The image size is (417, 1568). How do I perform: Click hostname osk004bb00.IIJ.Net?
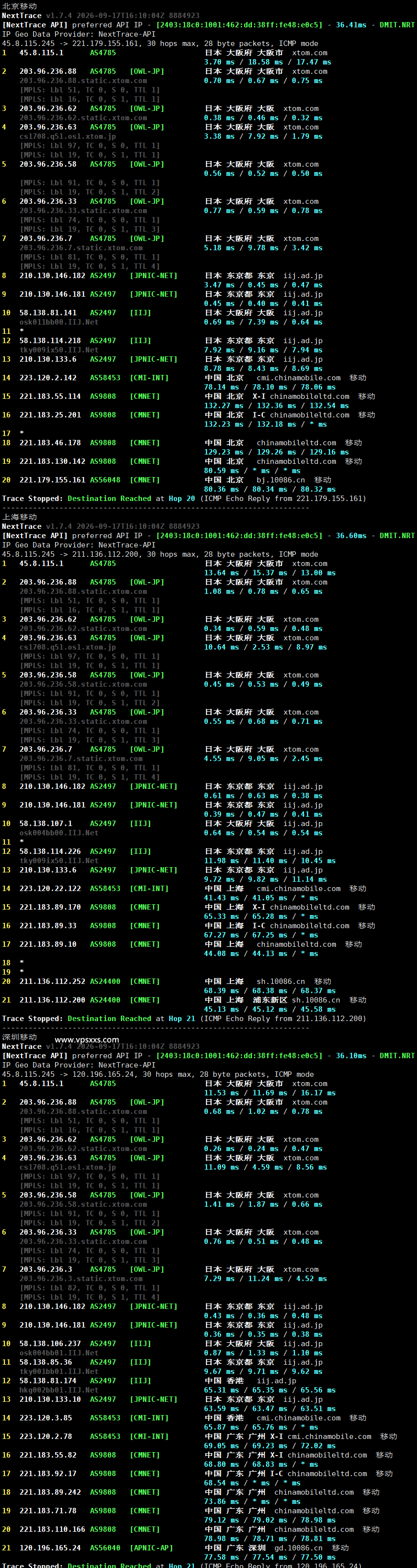pyautogui.click(x=59, y=833)
